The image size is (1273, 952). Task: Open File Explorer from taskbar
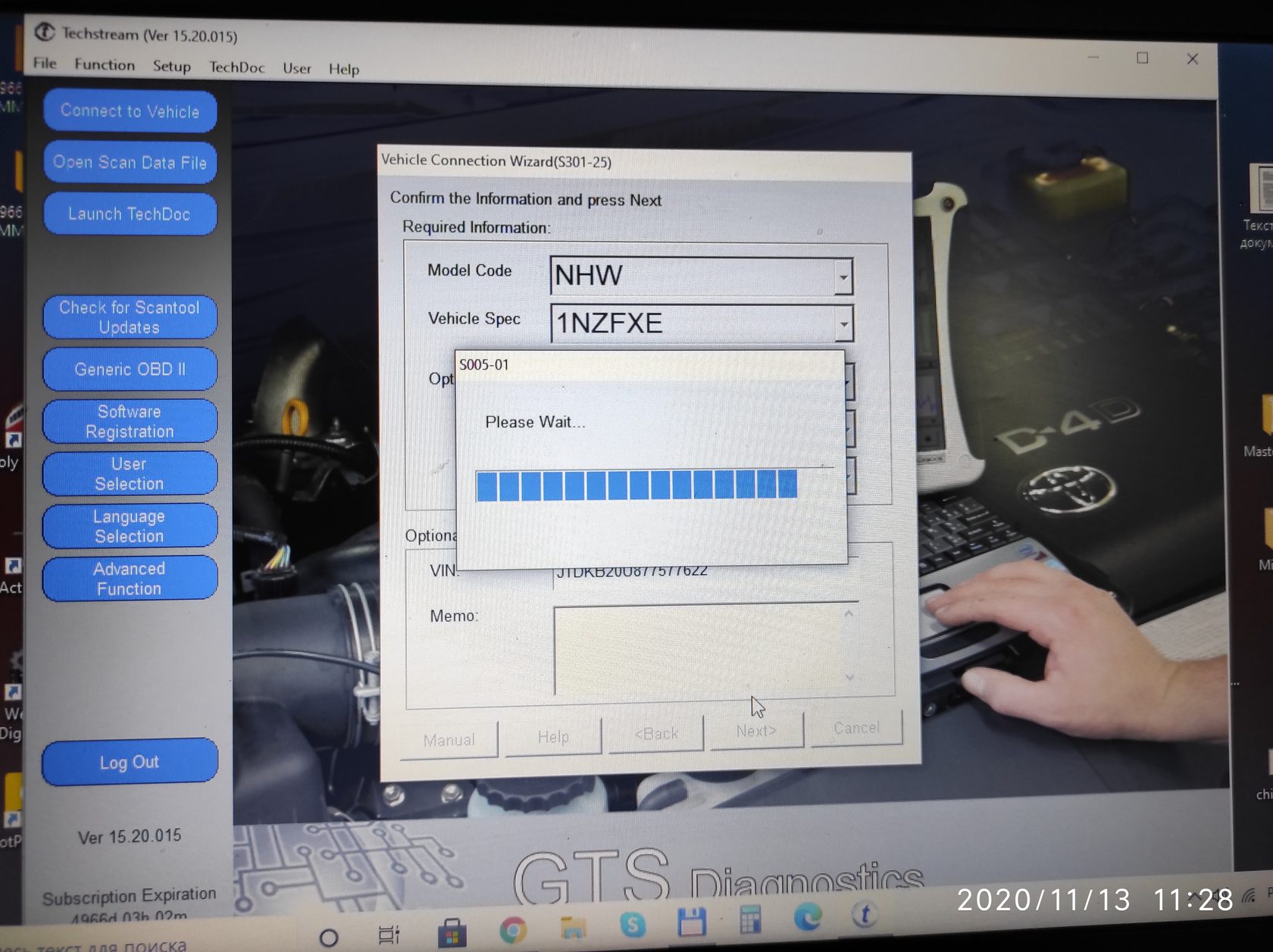coord(573,927)
